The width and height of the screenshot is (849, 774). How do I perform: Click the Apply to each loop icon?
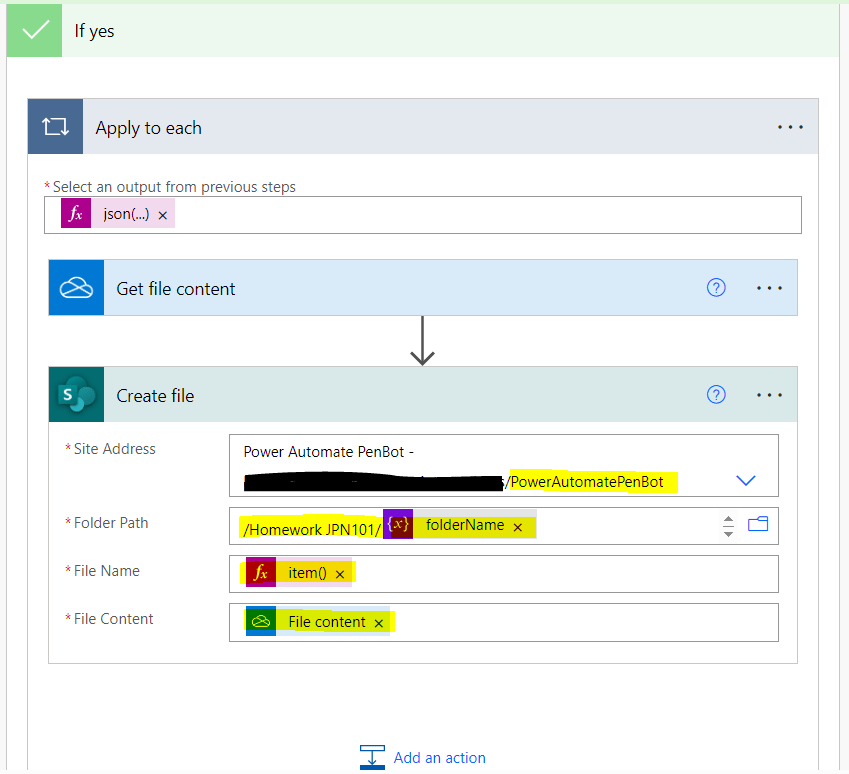coord(55,127)
